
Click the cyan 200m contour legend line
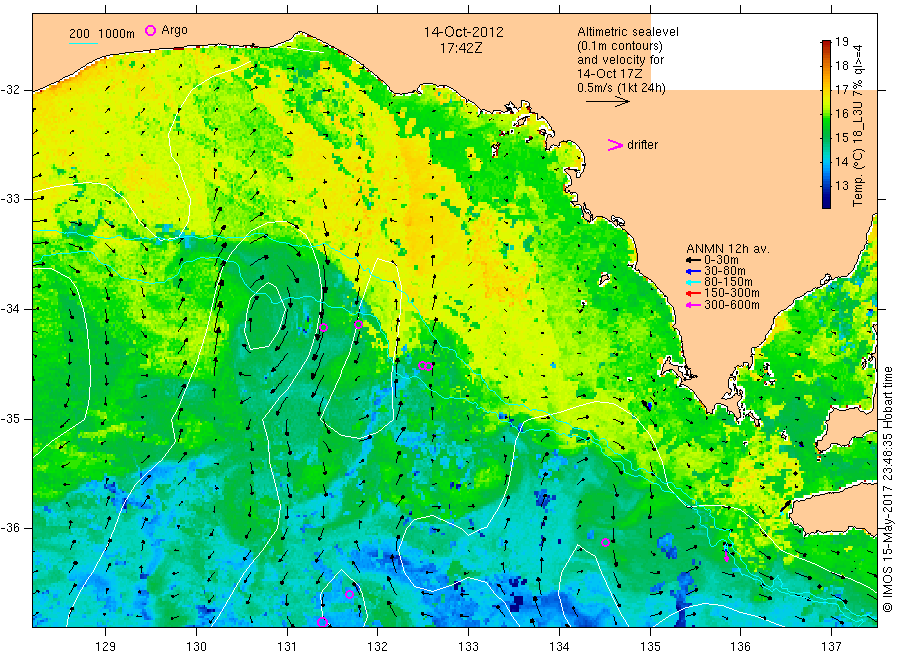83,42
